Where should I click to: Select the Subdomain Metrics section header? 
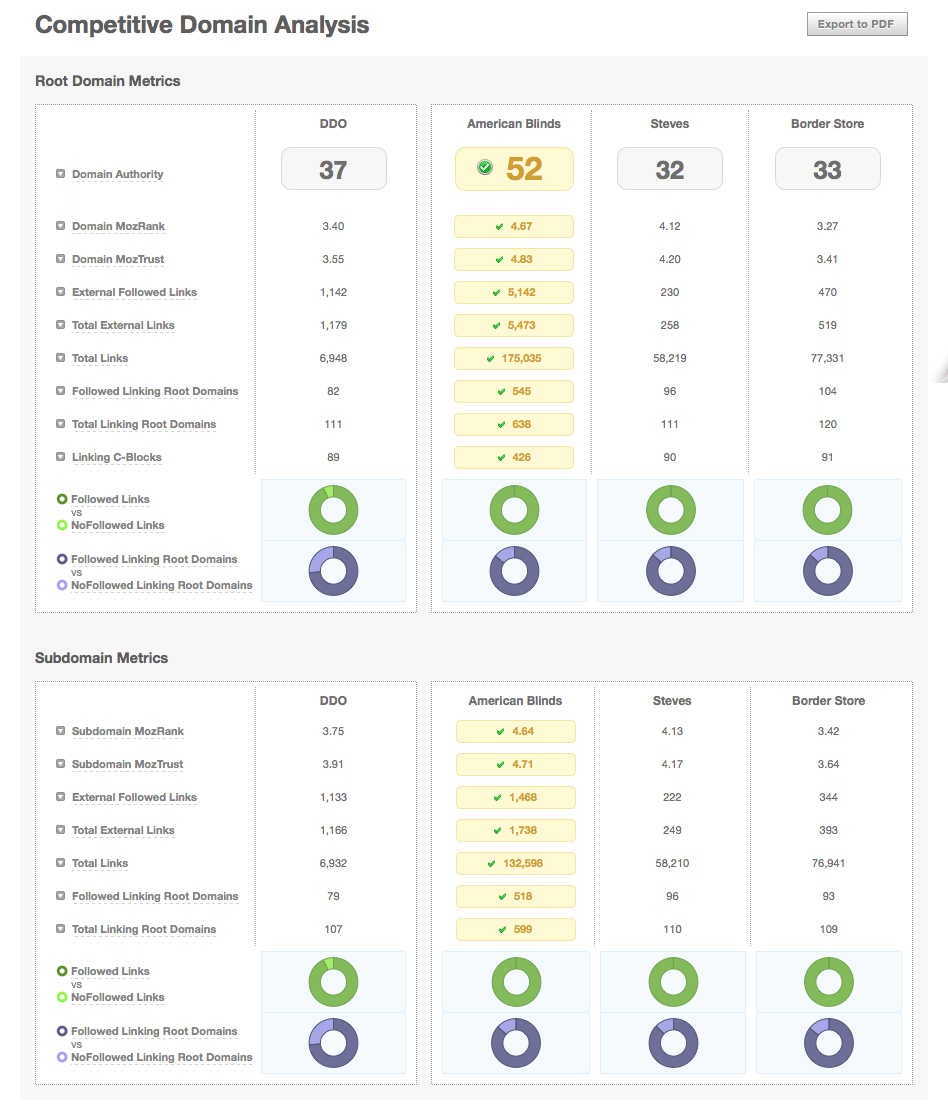101,658
